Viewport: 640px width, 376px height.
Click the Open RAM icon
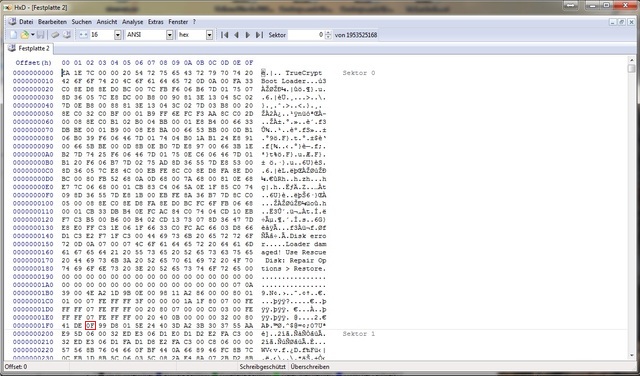[55, 35]
